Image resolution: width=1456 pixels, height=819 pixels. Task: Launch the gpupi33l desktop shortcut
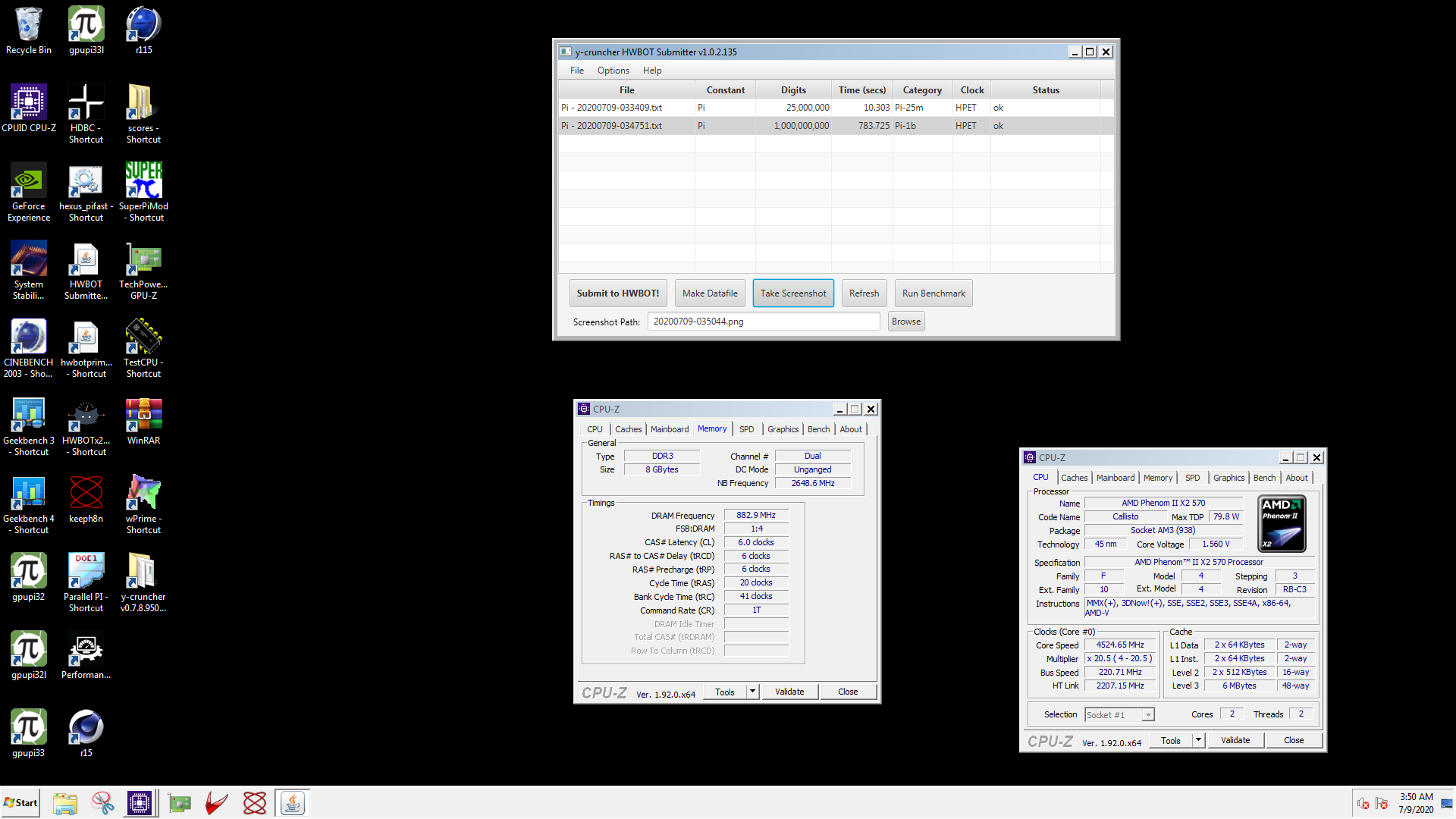pyautogui.click(x=86, y=30)
